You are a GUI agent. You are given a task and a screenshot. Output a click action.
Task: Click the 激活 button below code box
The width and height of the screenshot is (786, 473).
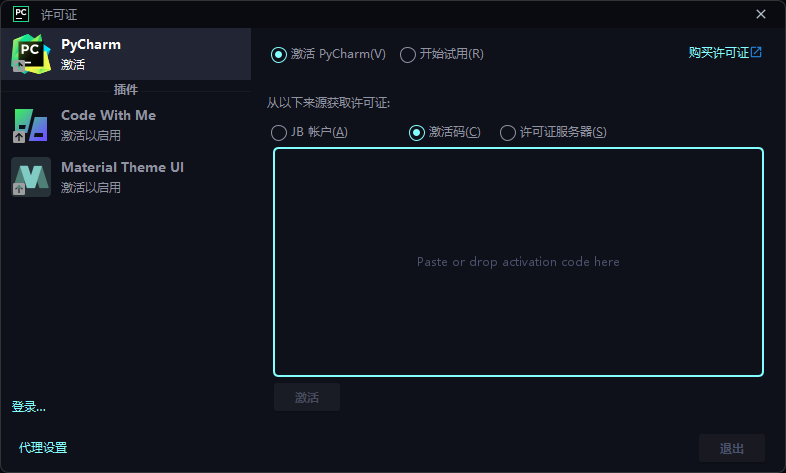pyautogui.click(x=307, y=397)
